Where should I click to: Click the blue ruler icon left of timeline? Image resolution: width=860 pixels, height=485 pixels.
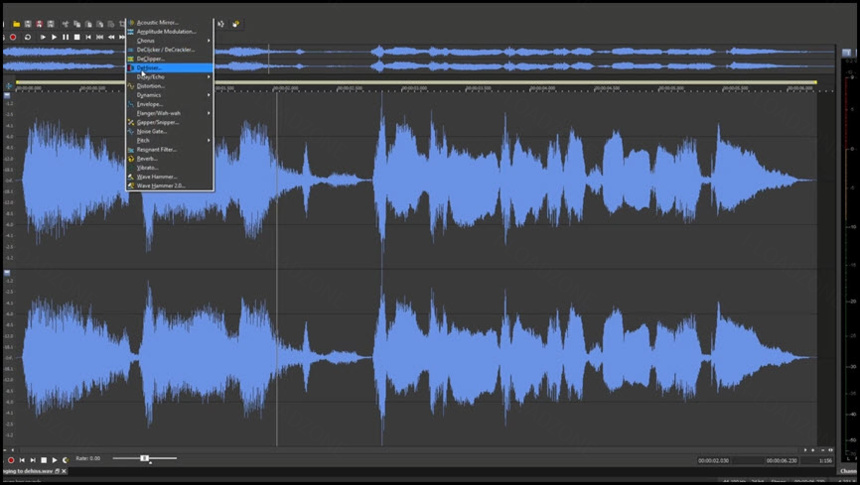(x=9, y=87)
